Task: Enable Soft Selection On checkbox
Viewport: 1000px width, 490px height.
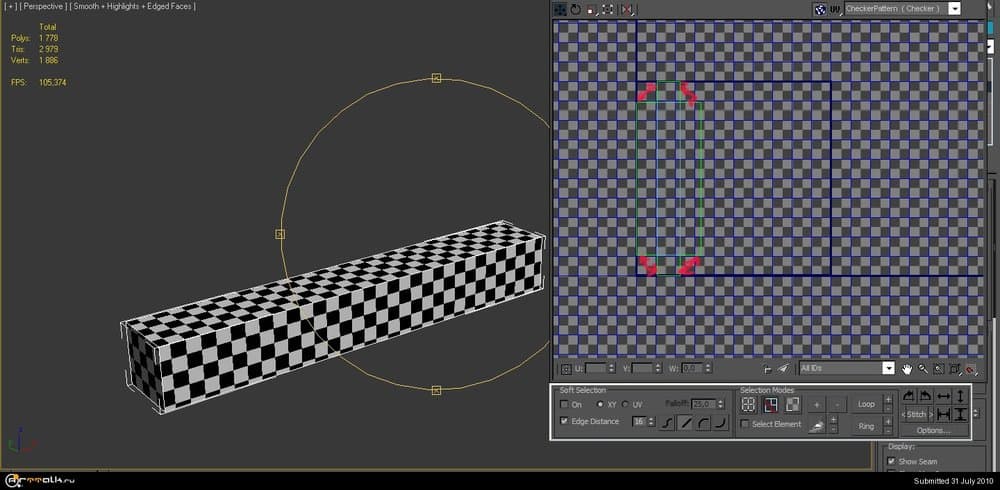Action: (x=564, y=404)
